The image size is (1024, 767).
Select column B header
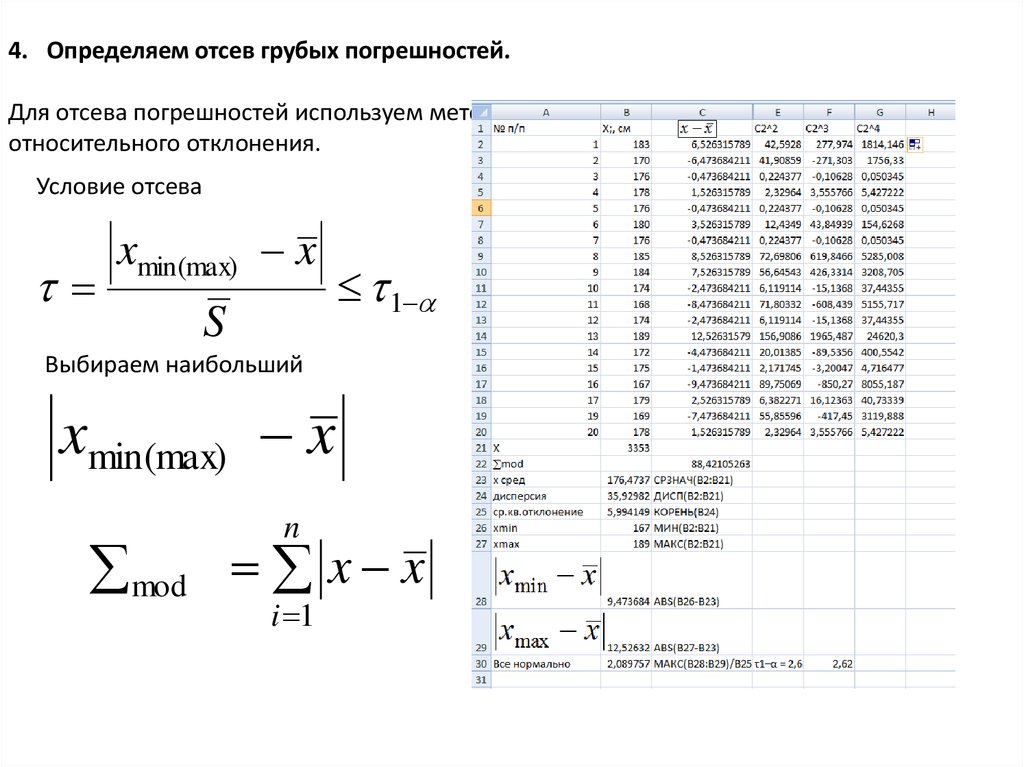point(626,112)
